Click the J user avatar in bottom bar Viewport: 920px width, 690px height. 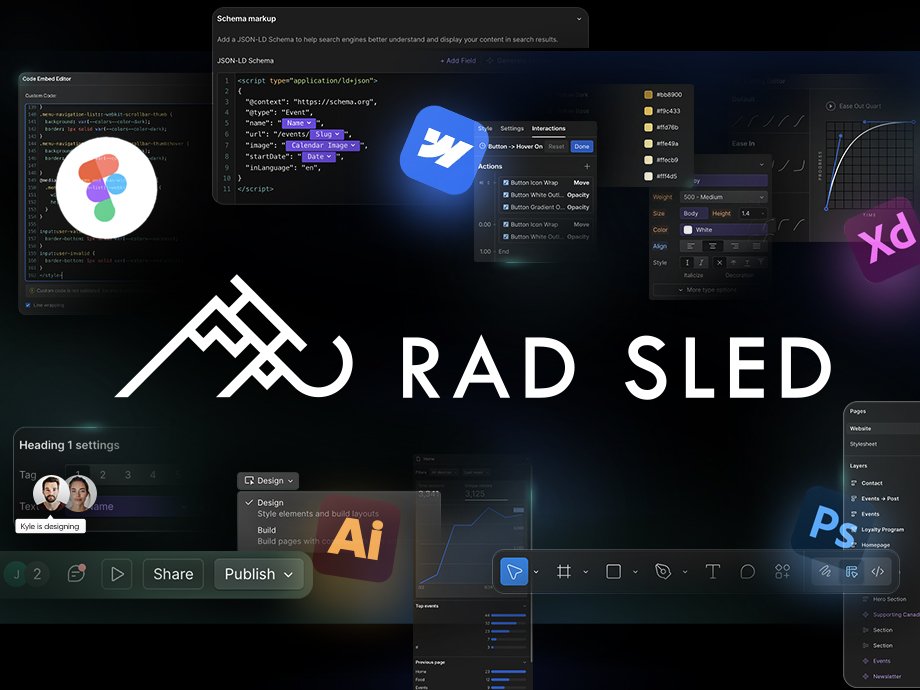click(16, 574)
